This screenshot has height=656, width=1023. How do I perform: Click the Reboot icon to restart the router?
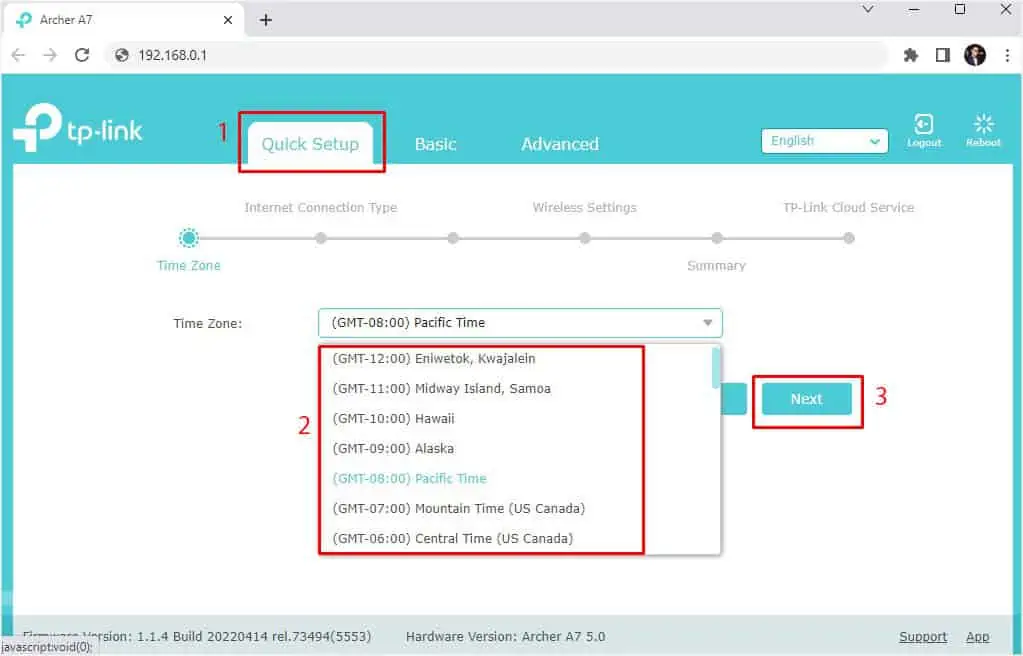[982, 128]
